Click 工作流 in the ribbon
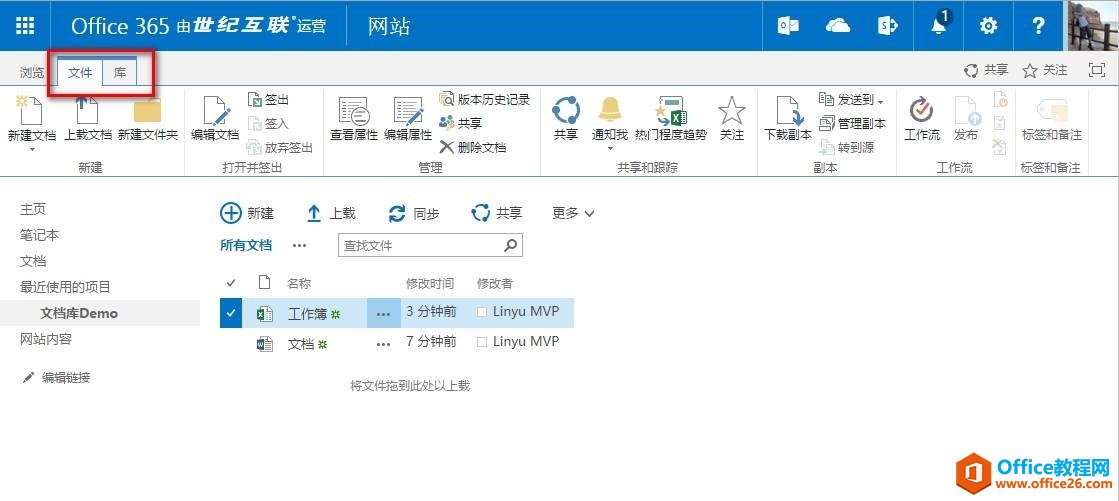The image size is (1119, 501). click(922, 118)
